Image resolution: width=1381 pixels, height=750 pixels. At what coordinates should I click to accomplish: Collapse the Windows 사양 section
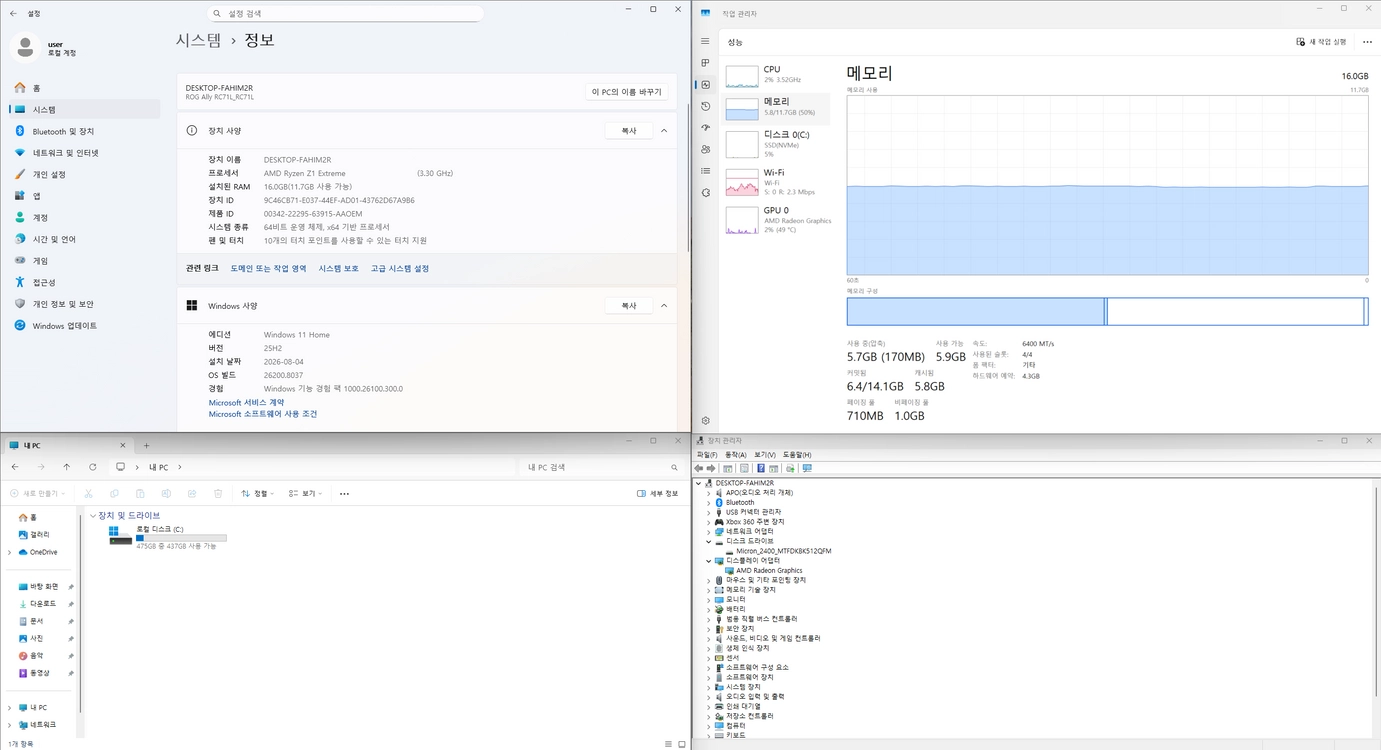coord(664,306)
